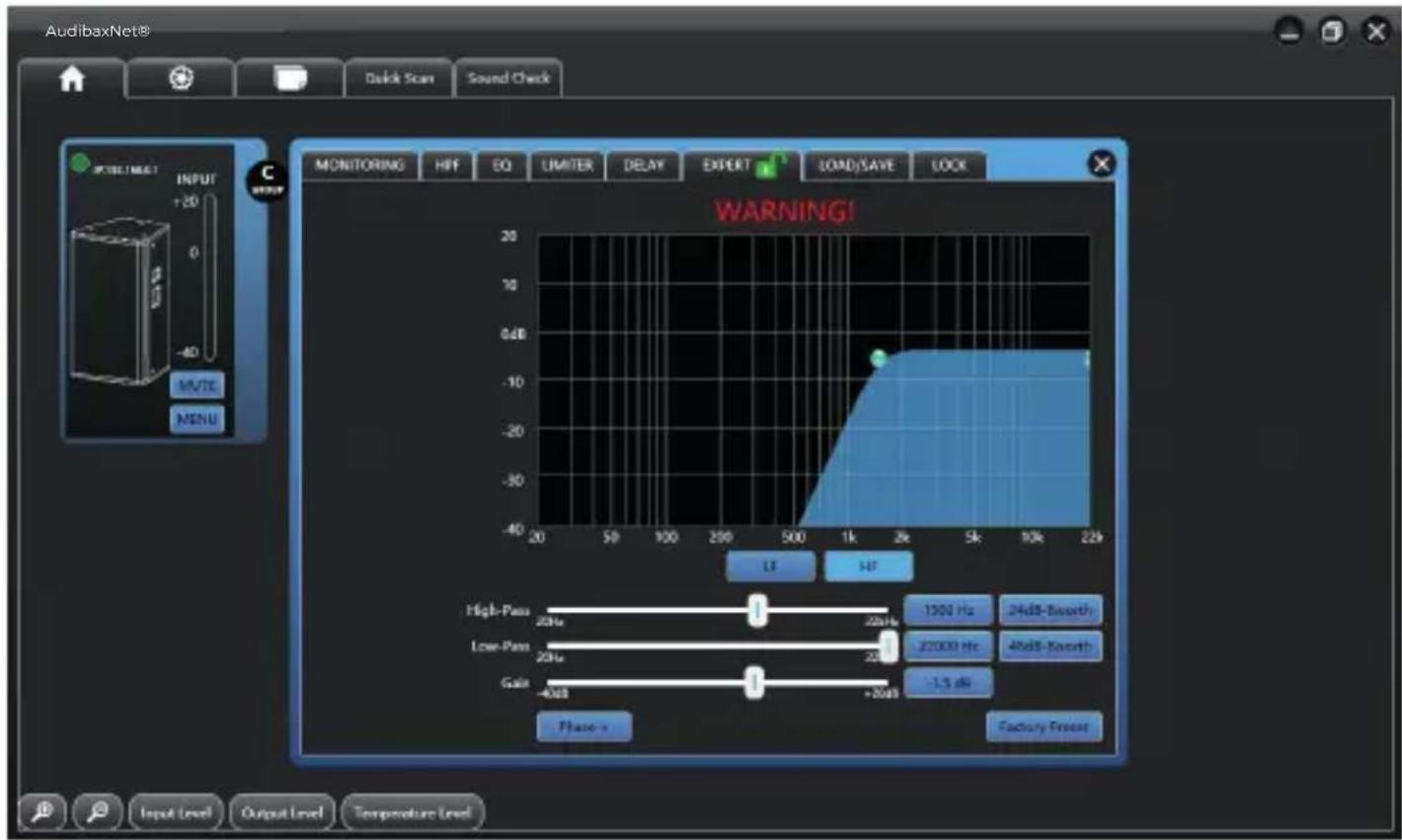
Task: Open the 24dB high-pass filter type dropdown
Action: coord(1051,611)
